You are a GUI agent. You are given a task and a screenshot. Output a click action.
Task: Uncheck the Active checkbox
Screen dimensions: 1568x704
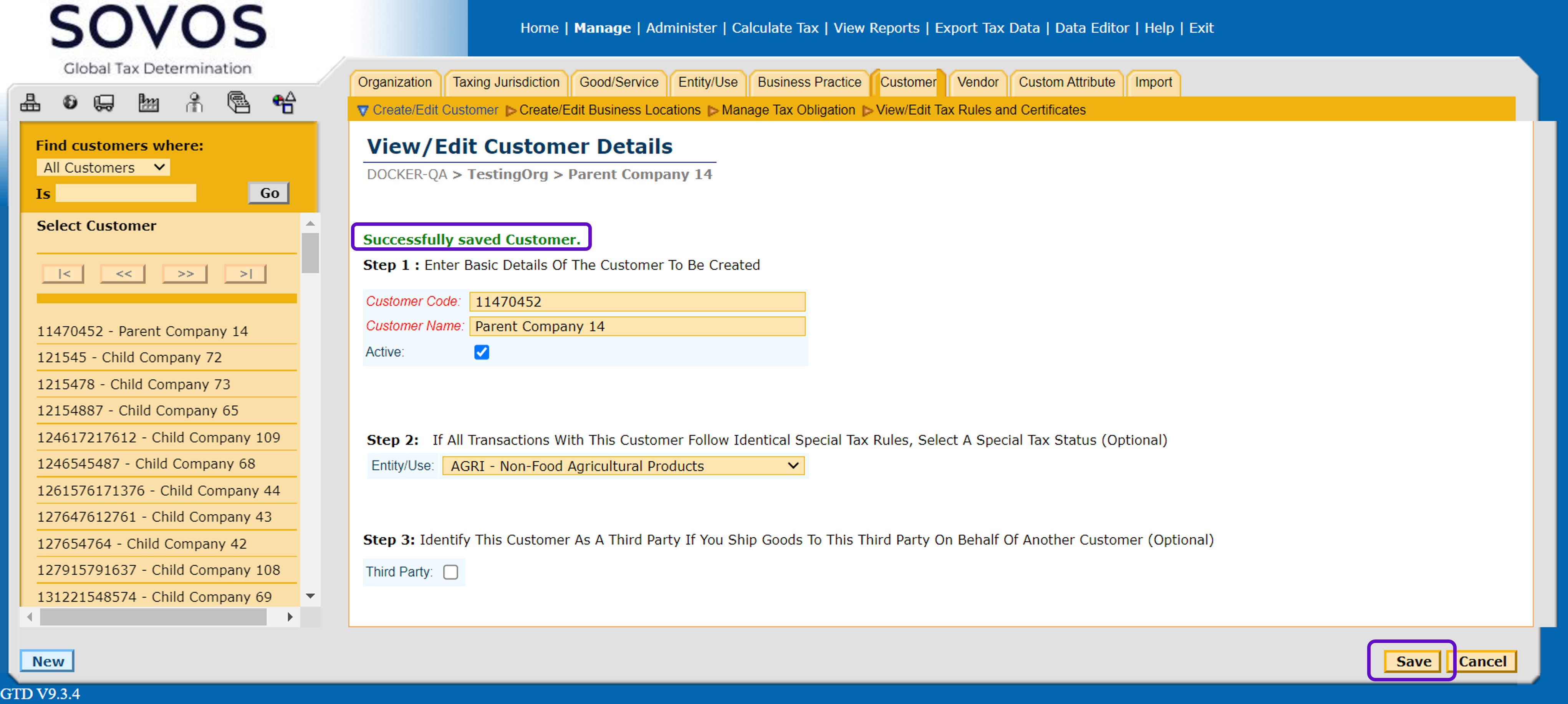(x=481, y=352)
